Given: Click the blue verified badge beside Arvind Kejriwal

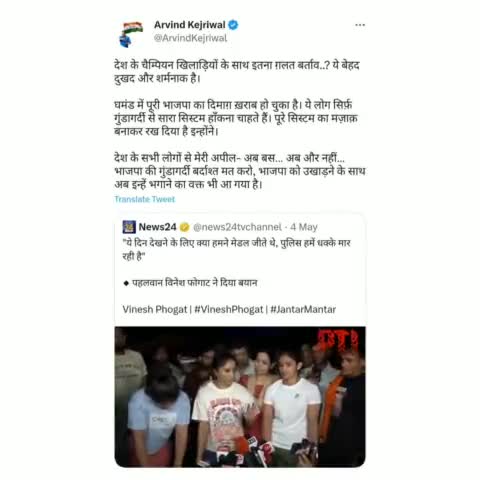Looking at the screenshot, I should [233, 25].
